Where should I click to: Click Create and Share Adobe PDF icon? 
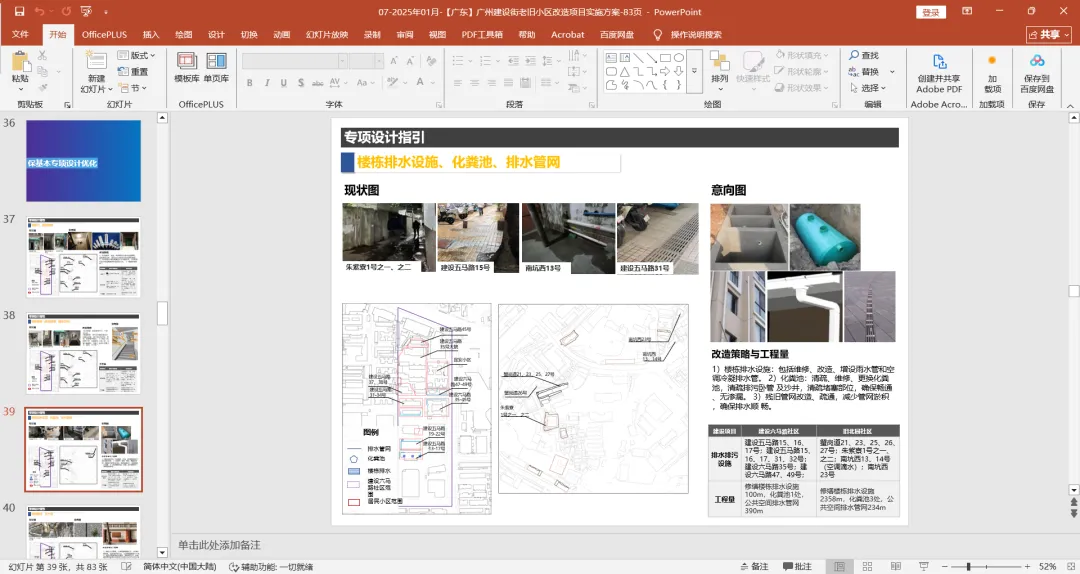(939, 61)
